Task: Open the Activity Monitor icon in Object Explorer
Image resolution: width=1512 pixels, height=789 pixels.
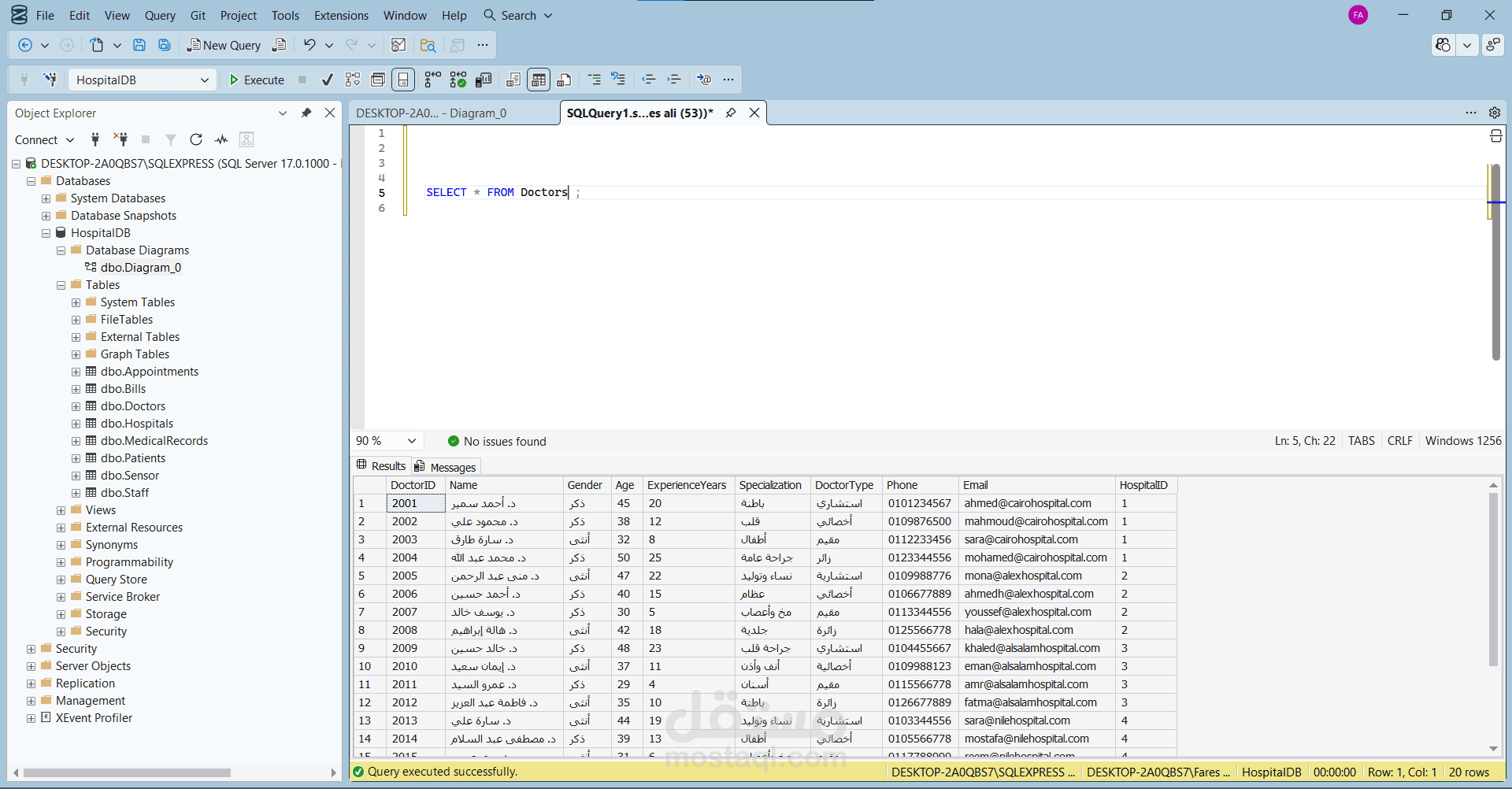Action: [x=221, y=139]
